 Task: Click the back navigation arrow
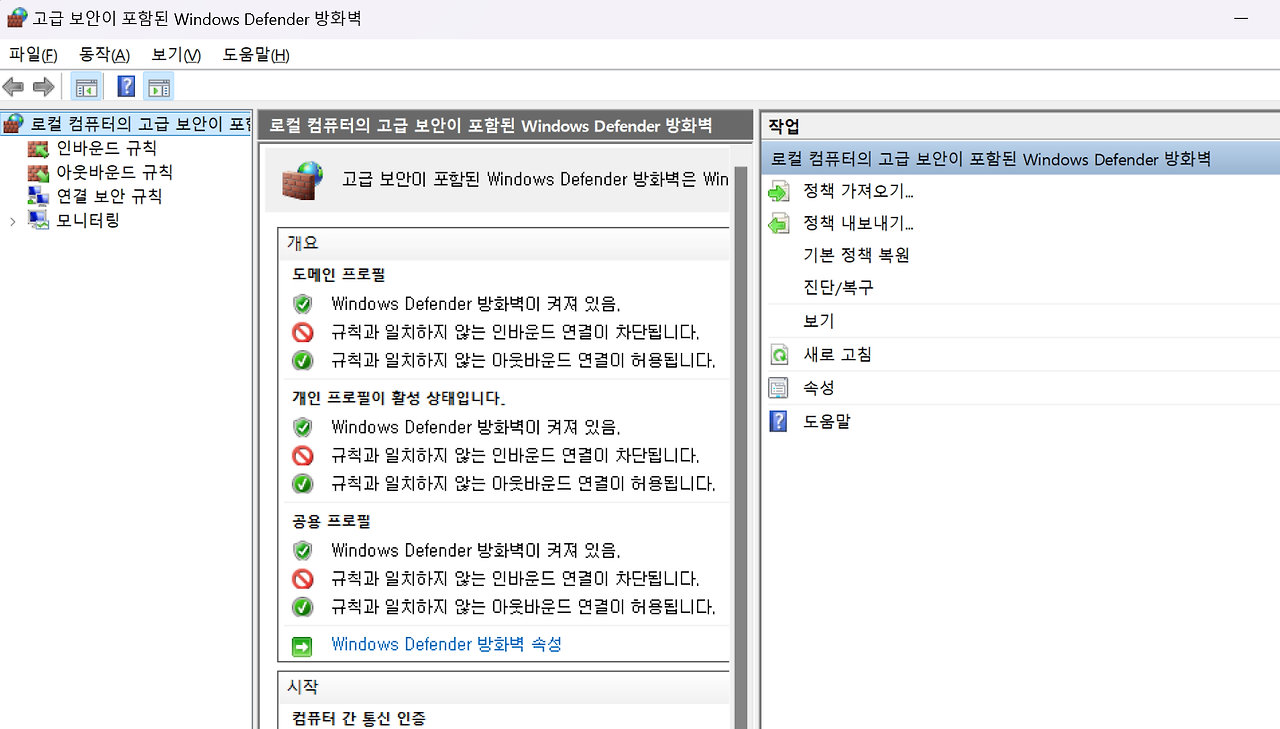tap(13, 86)
